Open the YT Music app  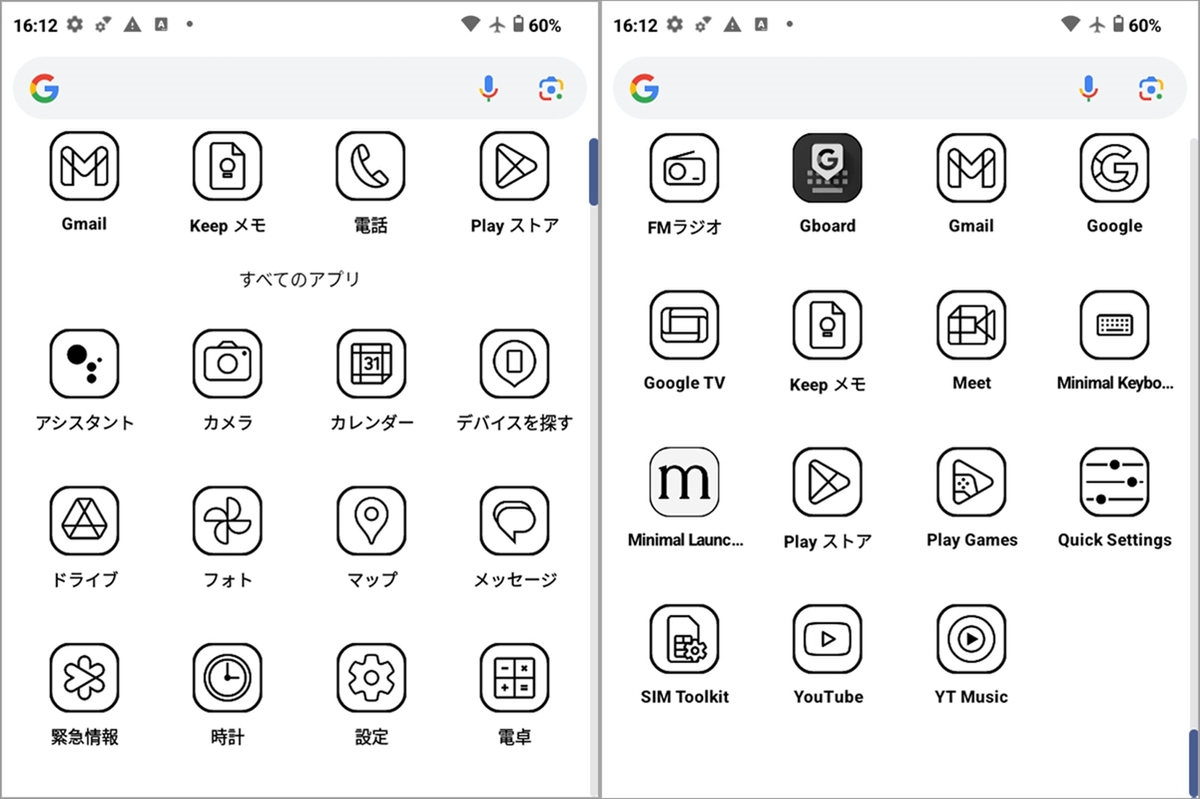(x=971, y=639)
